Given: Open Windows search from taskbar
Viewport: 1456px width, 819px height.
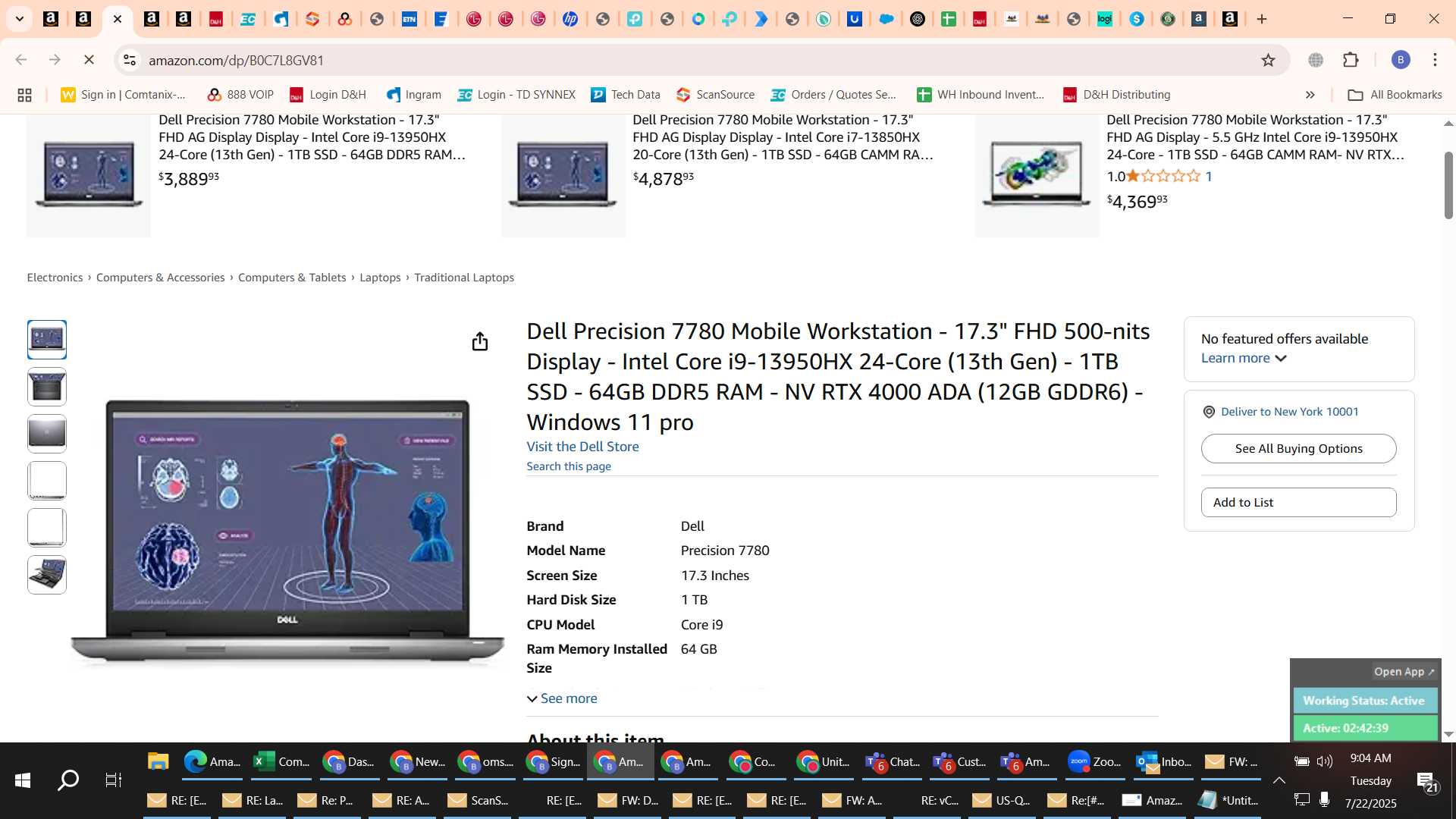Looking at the screenshot, I should tap(68, 780).
